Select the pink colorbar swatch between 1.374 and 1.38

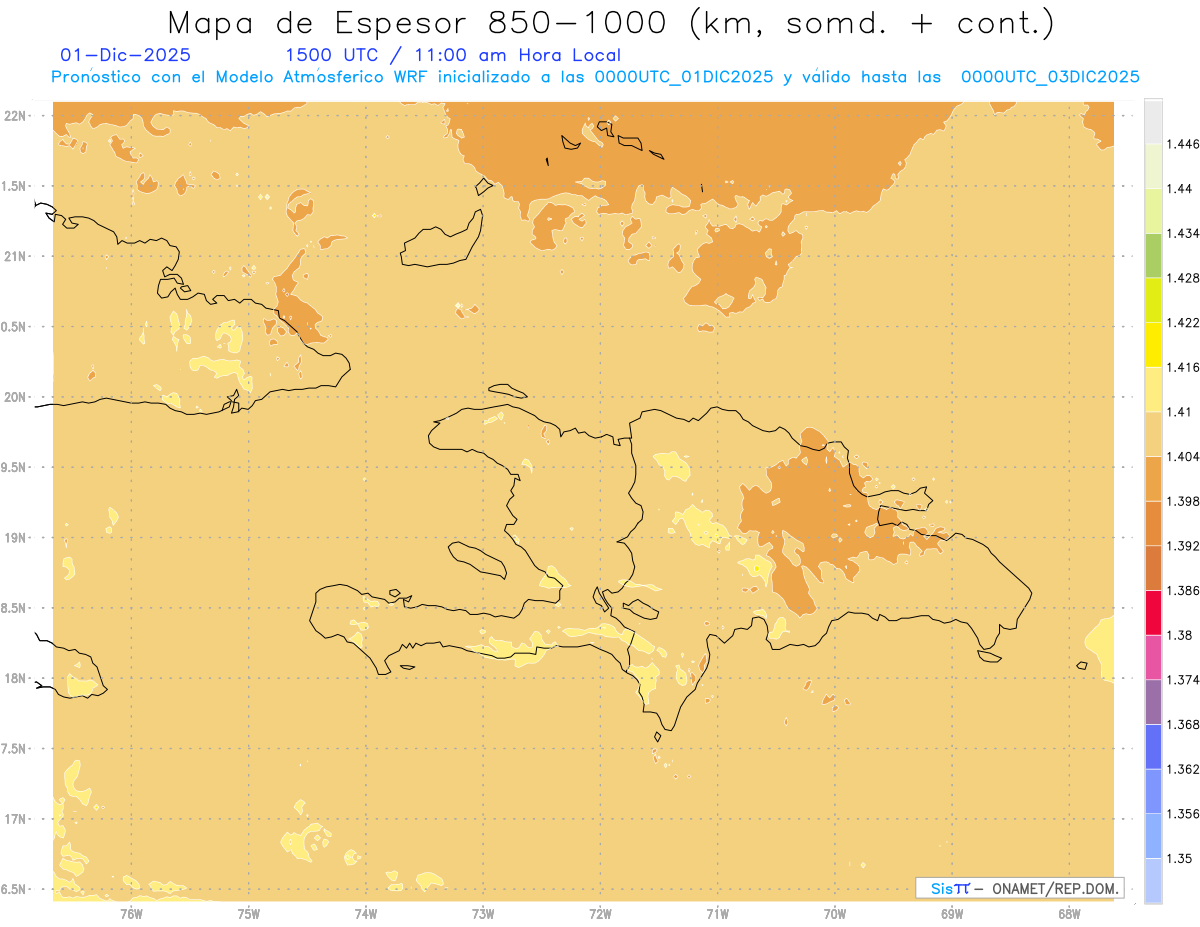[1153, 657]
